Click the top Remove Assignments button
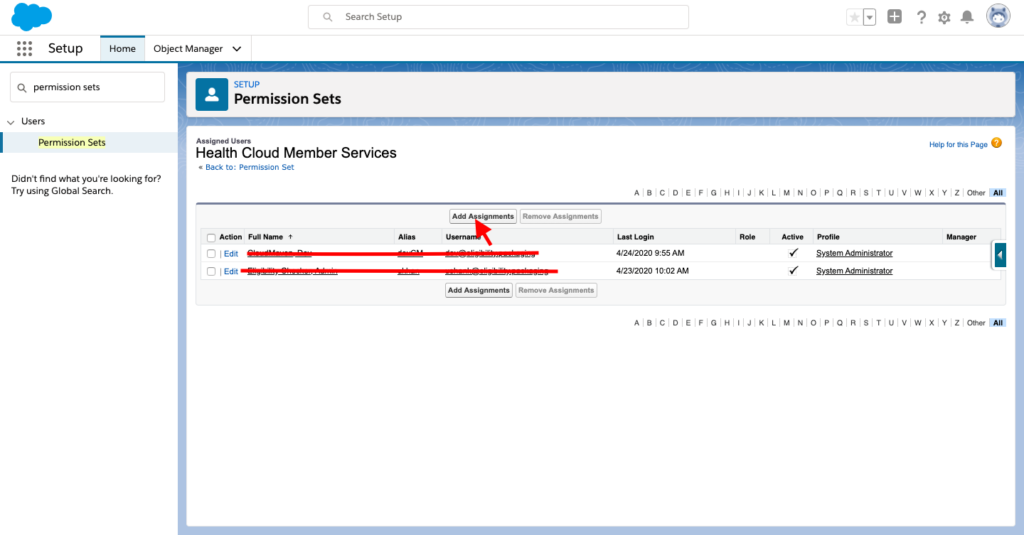The width and height of the screenshot is (1024, 535). [x=560, y=216]
